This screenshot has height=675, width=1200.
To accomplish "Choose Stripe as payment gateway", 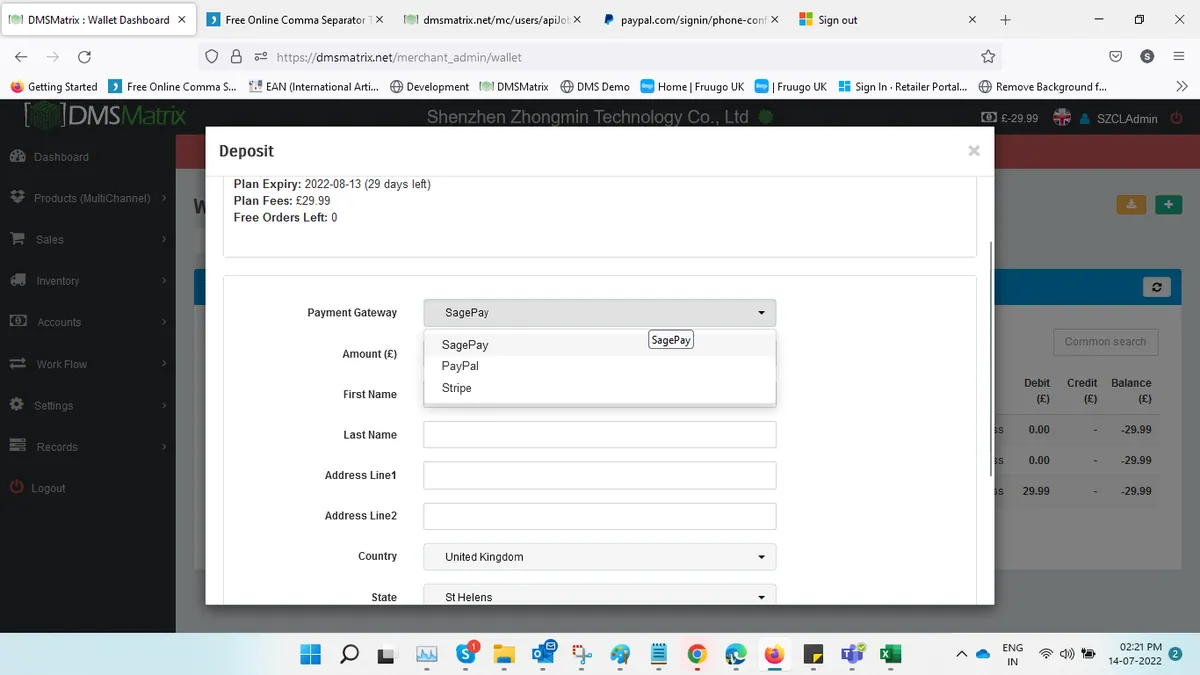I will tap(600, 388).
